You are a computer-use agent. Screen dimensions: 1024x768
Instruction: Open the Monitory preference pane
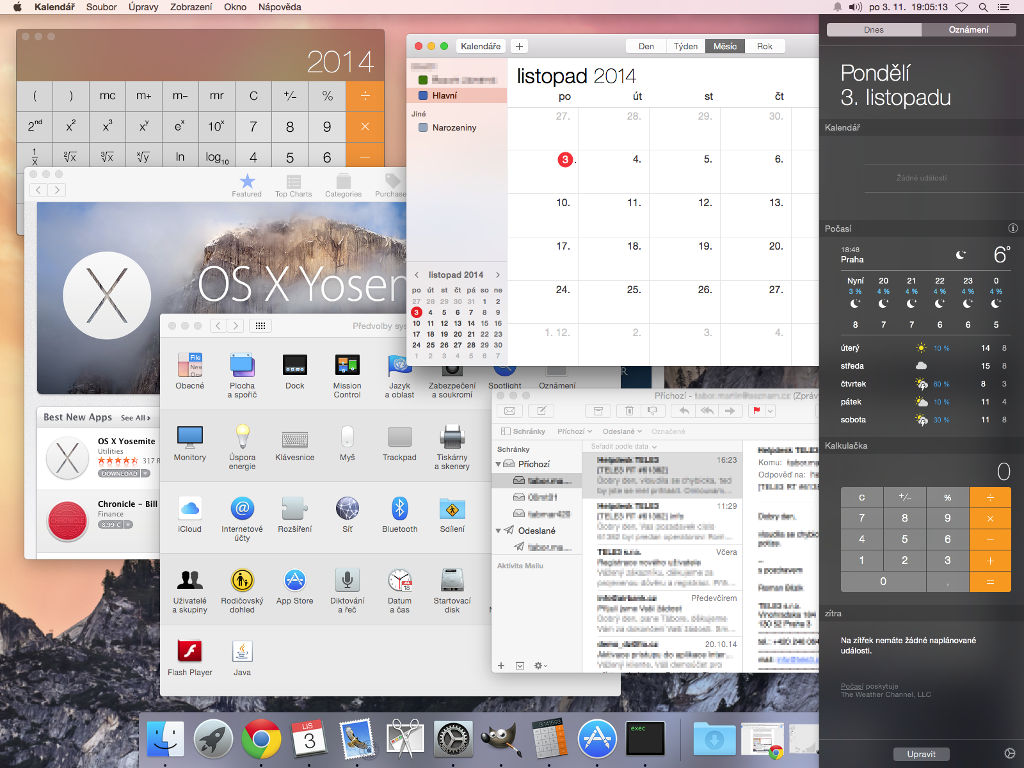(190, 443)
